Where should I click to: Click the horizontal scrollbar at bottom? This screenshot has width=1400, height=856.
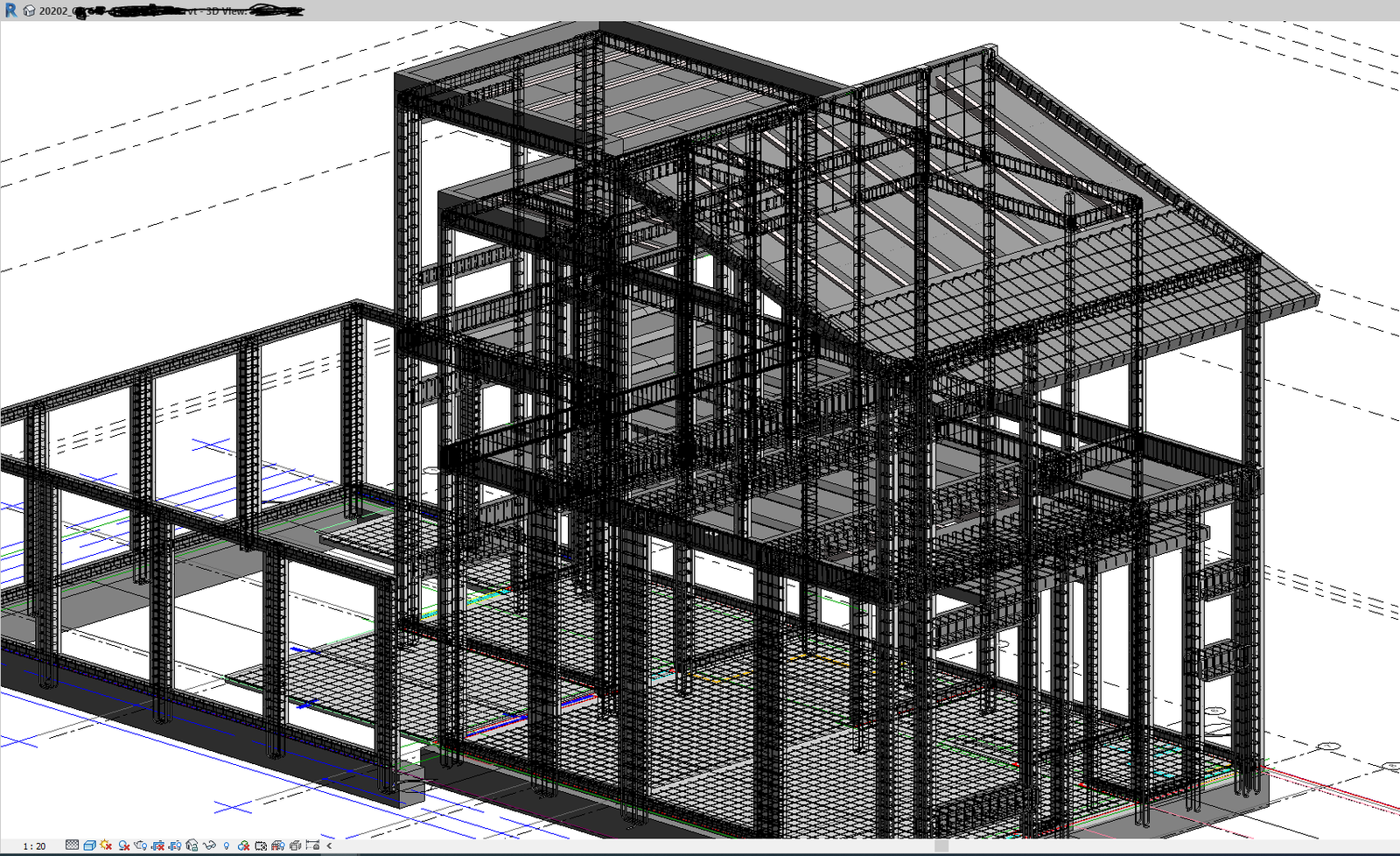[941, 845]
